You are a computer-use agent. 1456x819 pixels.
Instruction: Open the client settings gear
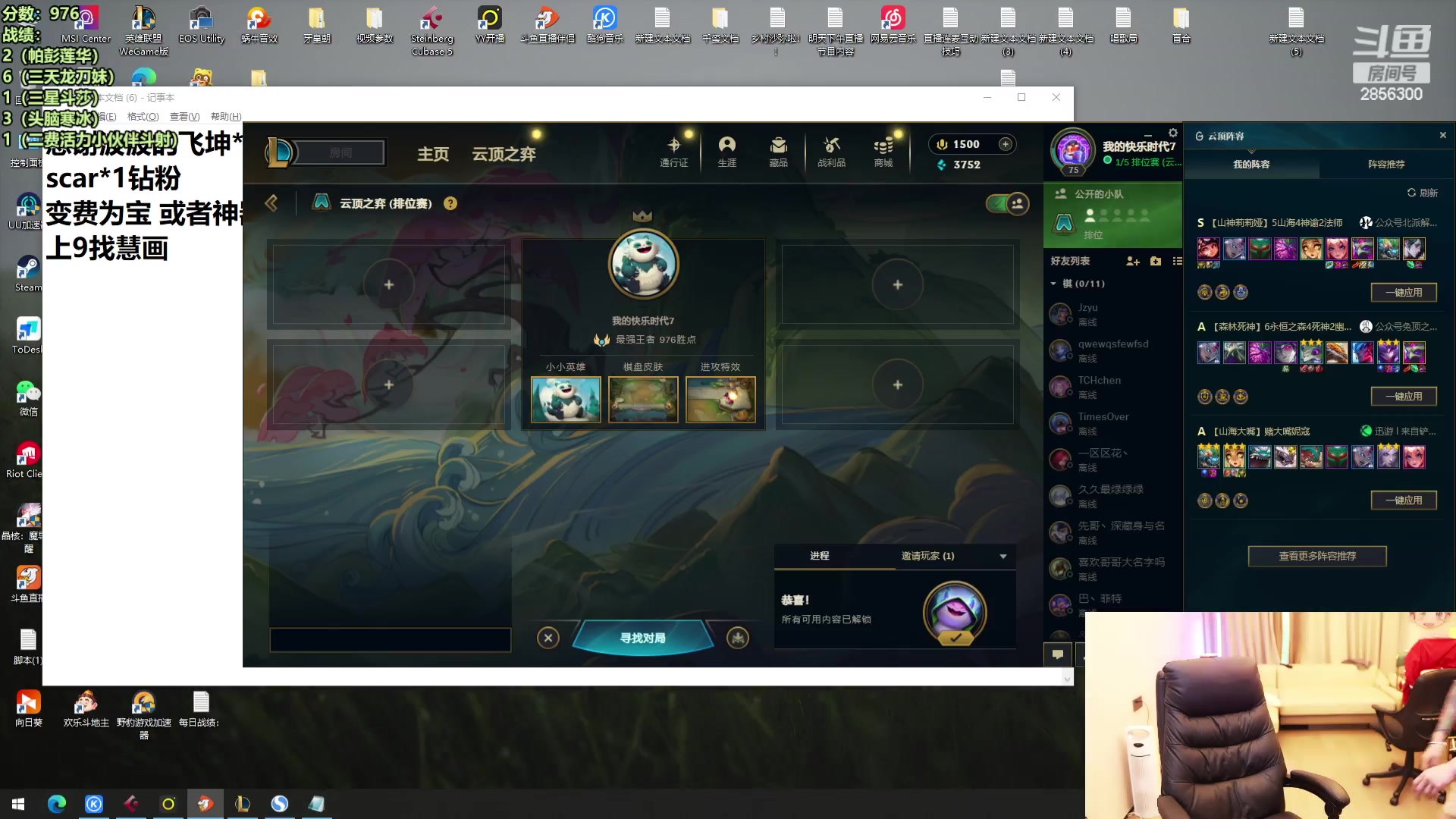point(1173,133)
